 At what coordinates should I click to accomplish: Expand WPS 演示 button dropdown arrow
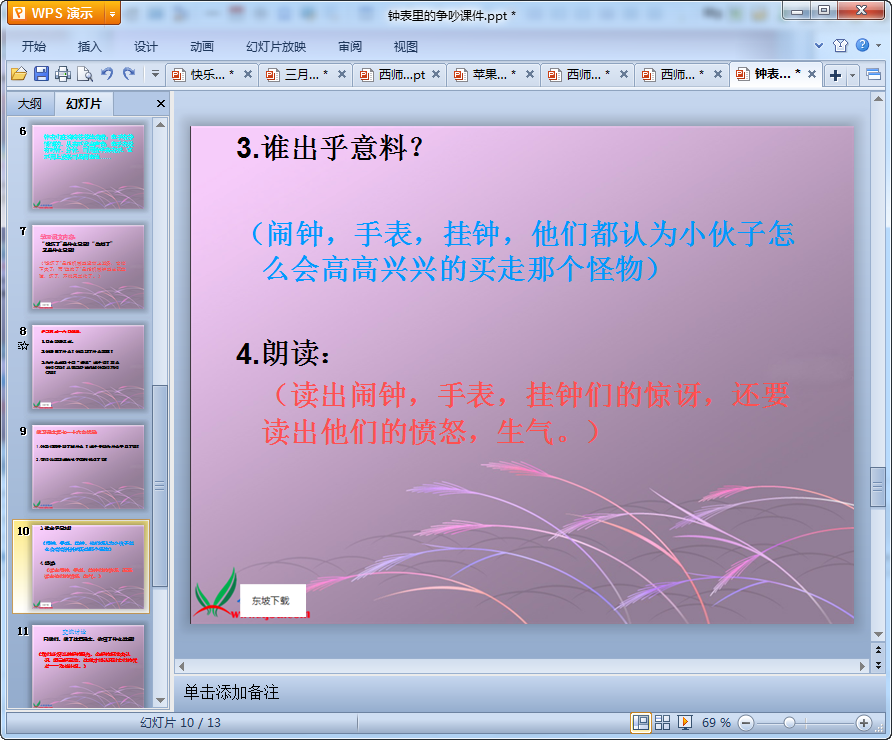pyautogui.click(x=113, y=14)
